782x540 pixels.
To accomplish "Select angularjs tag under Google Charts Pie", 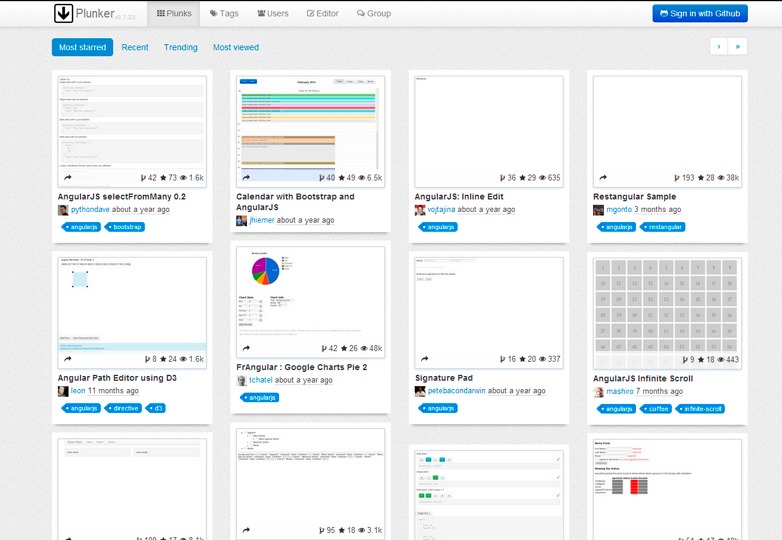I will pos(259,397).
